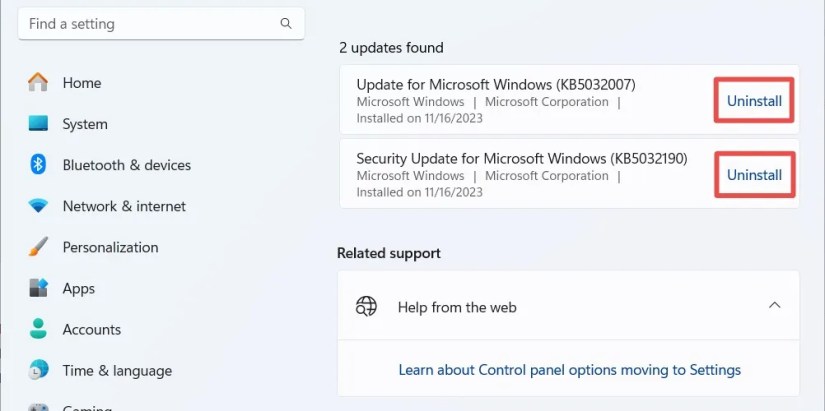Screen dimensions: 825x411
Task: Click the Personalization paintbrush icon
Action: (x=38, y=247)
